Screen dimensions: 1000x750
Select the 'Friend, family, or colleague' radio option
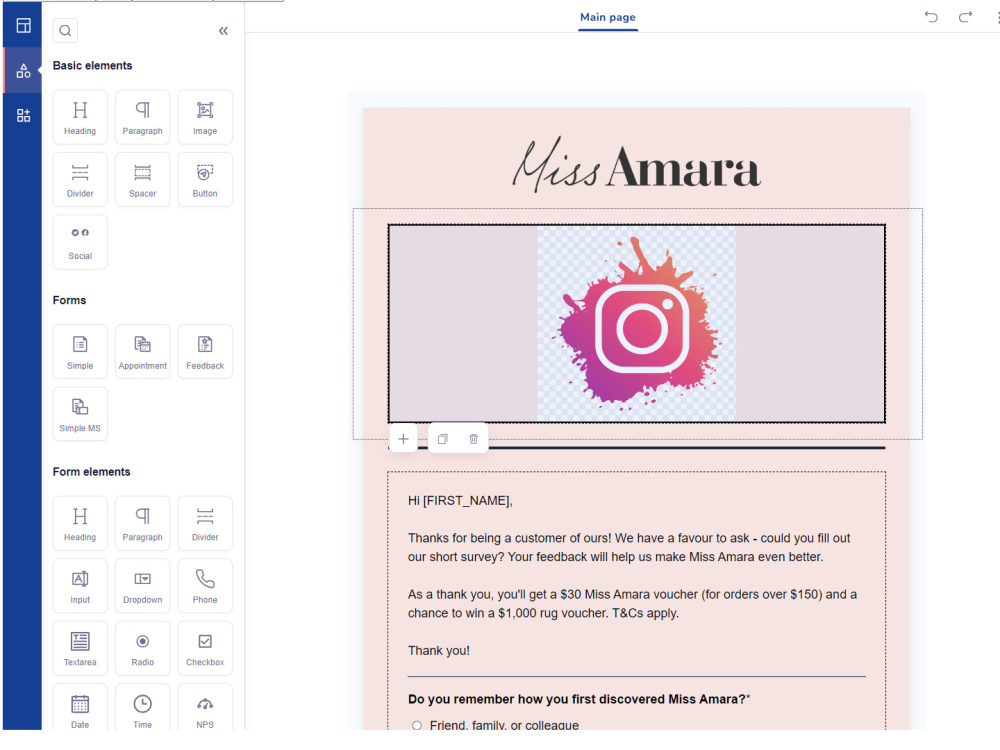coord(416,725)
